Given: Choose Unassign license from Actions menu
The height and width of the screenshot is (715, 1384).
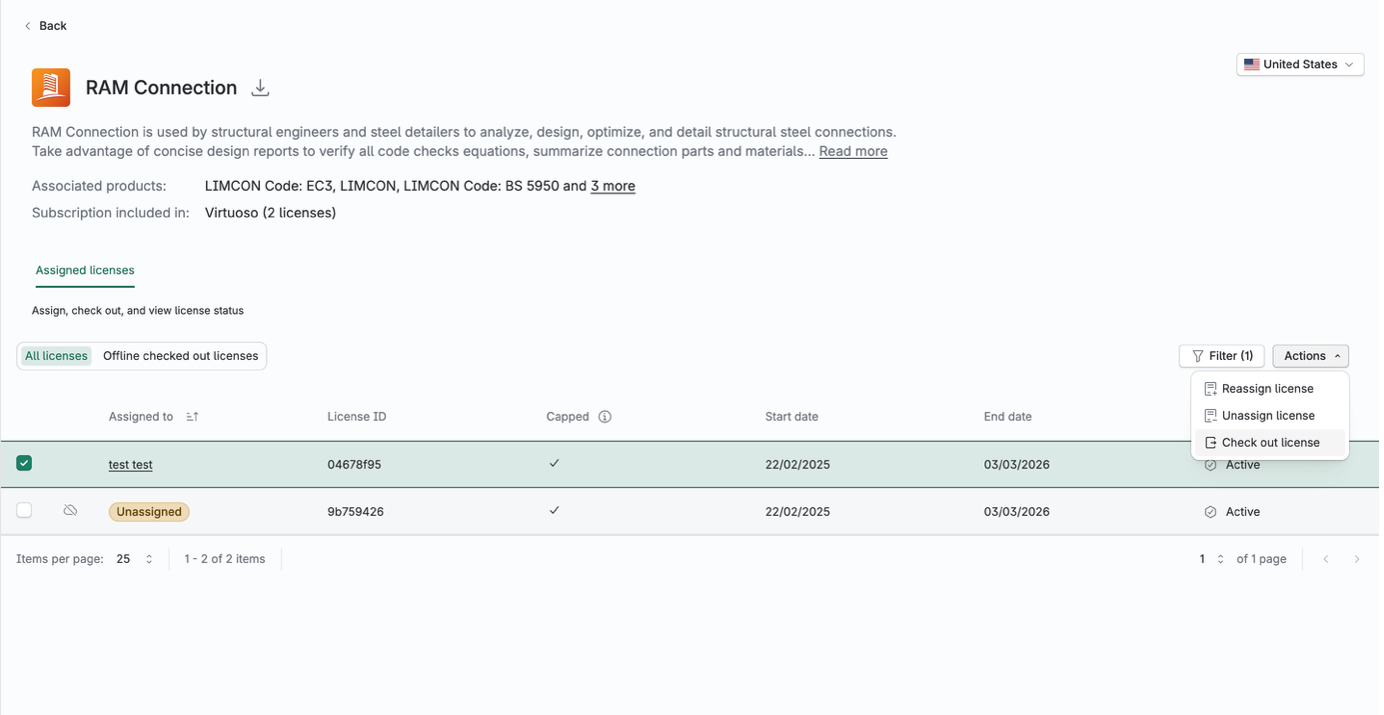Looking at the screenshot, I should click(x=1270, y=416).
